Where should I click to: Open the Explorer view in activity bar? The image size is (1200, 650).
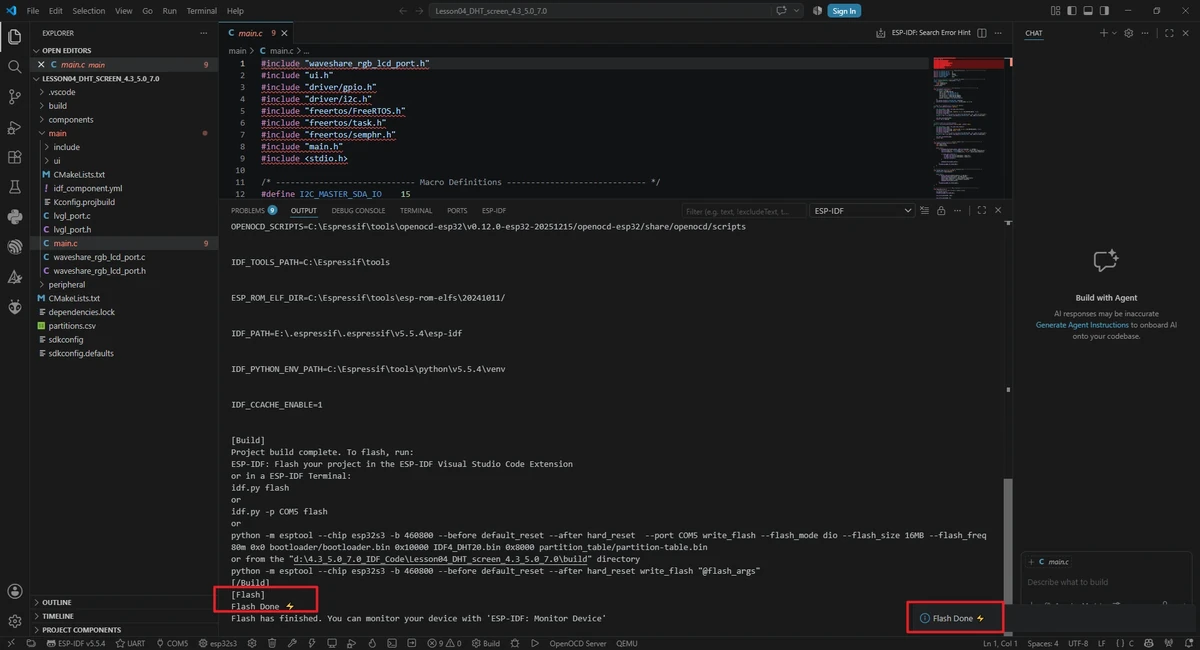coord(14,37)
